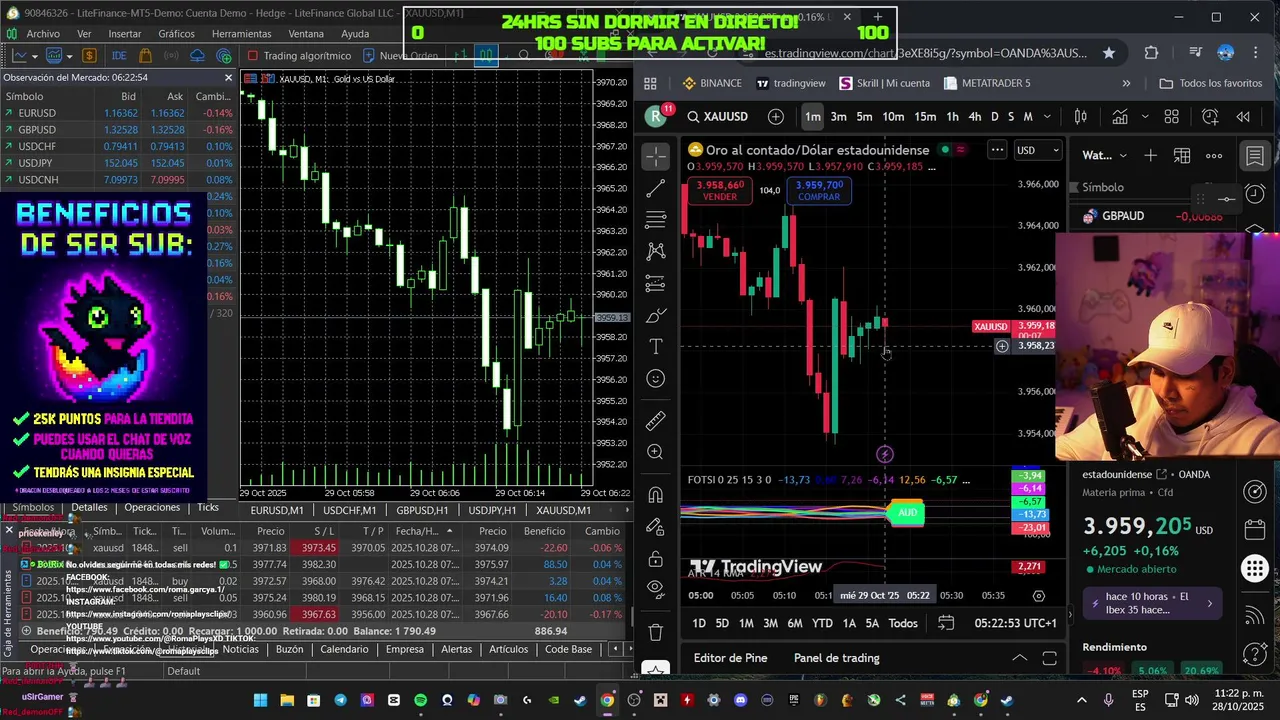Switch to the USDCHF,M1 chart tab

click(x=349, y=510)
